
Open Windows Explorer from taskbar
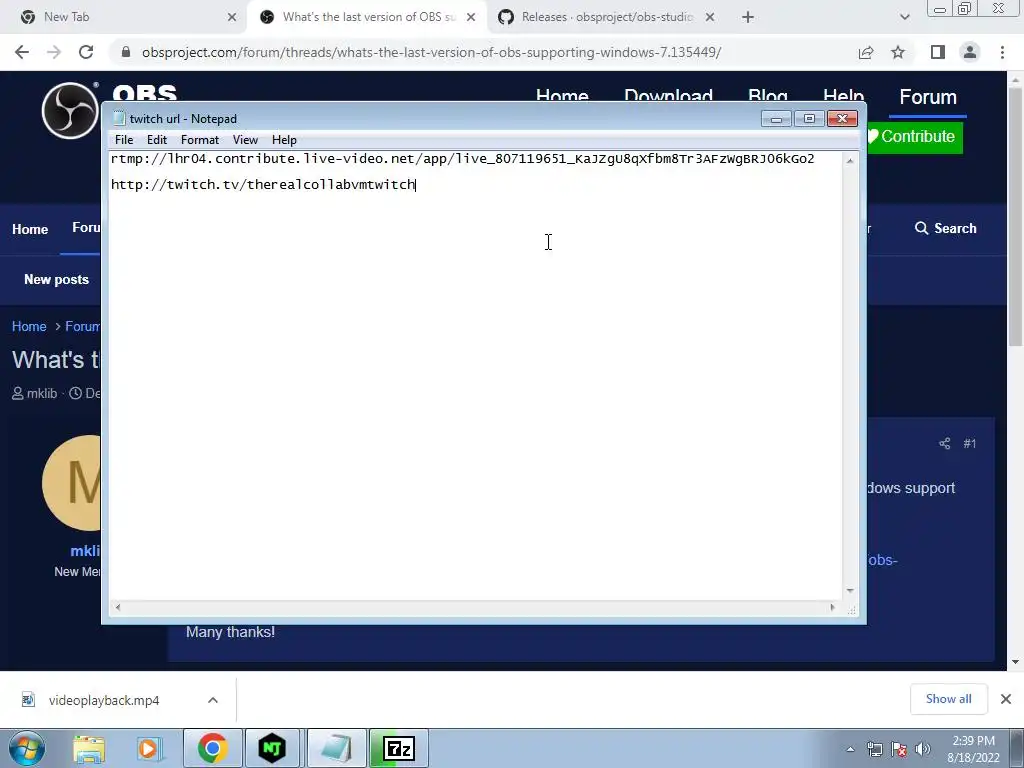point(89,748)
